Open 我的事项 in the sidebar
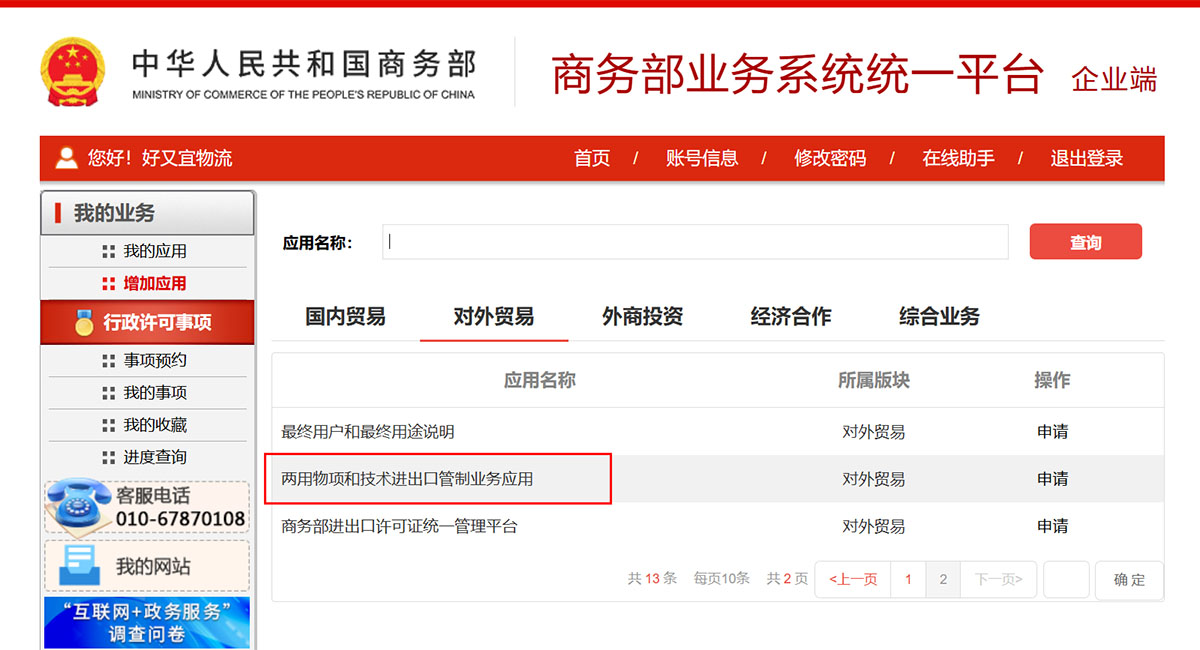1200x650 pixels. coord(155,393)
